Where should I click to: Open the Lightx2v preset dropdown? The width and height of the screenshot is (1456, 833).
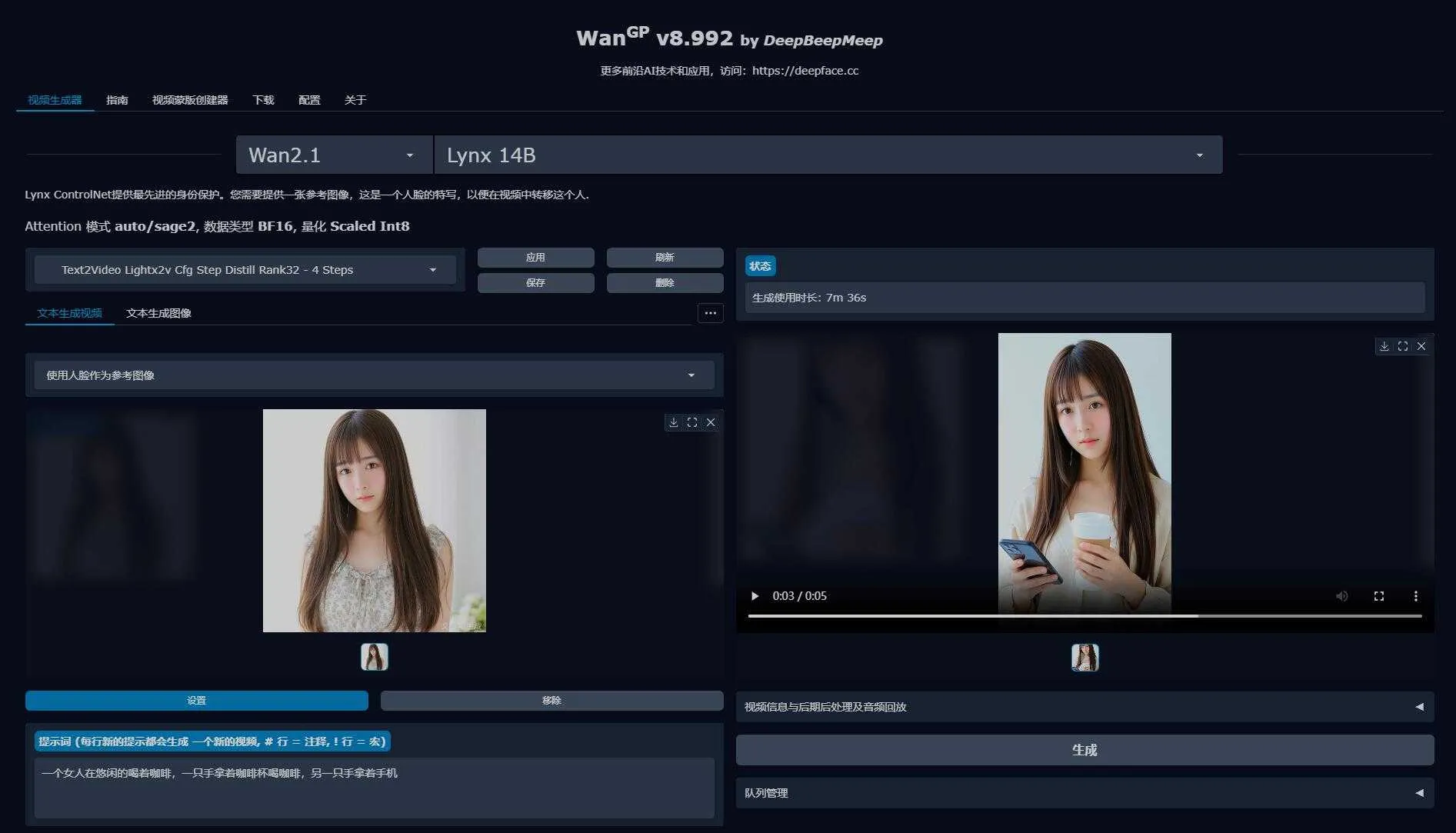pos(245,270)
